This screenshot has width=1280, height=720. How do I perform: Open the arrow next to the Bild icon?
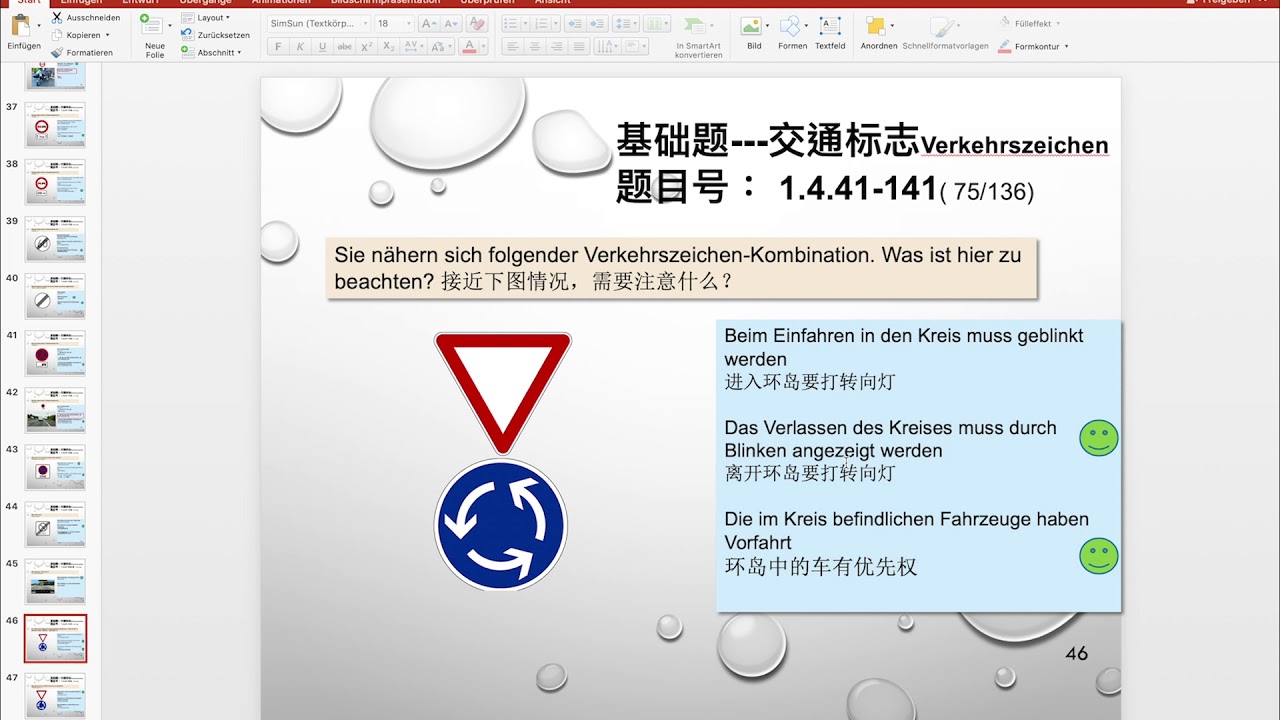[768, 26]
